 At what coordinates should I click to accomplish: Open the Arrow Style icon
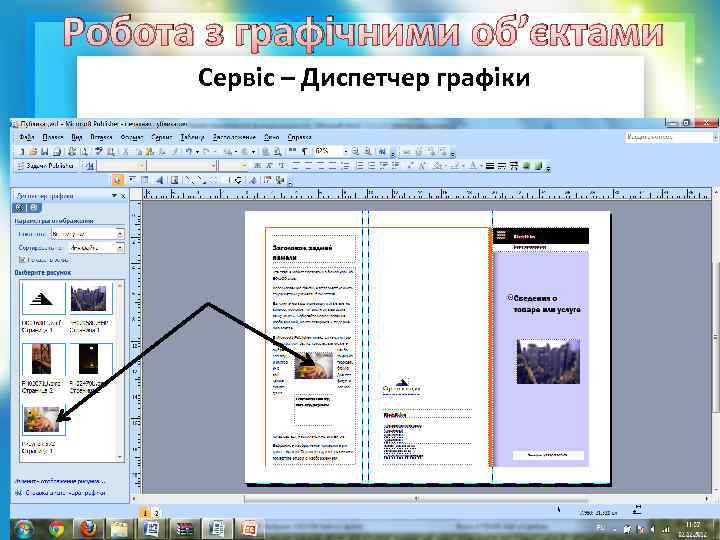514,166
